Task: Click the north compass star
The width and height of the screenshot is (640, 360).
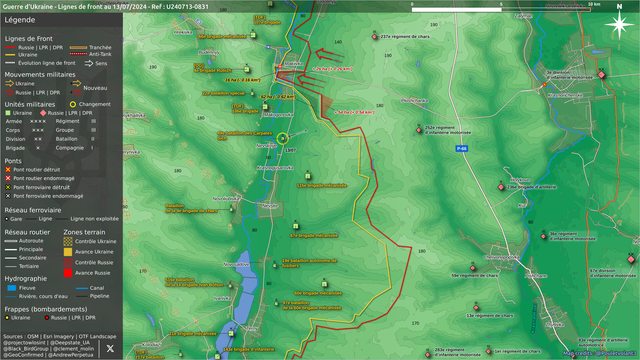Action: (619, 24)
